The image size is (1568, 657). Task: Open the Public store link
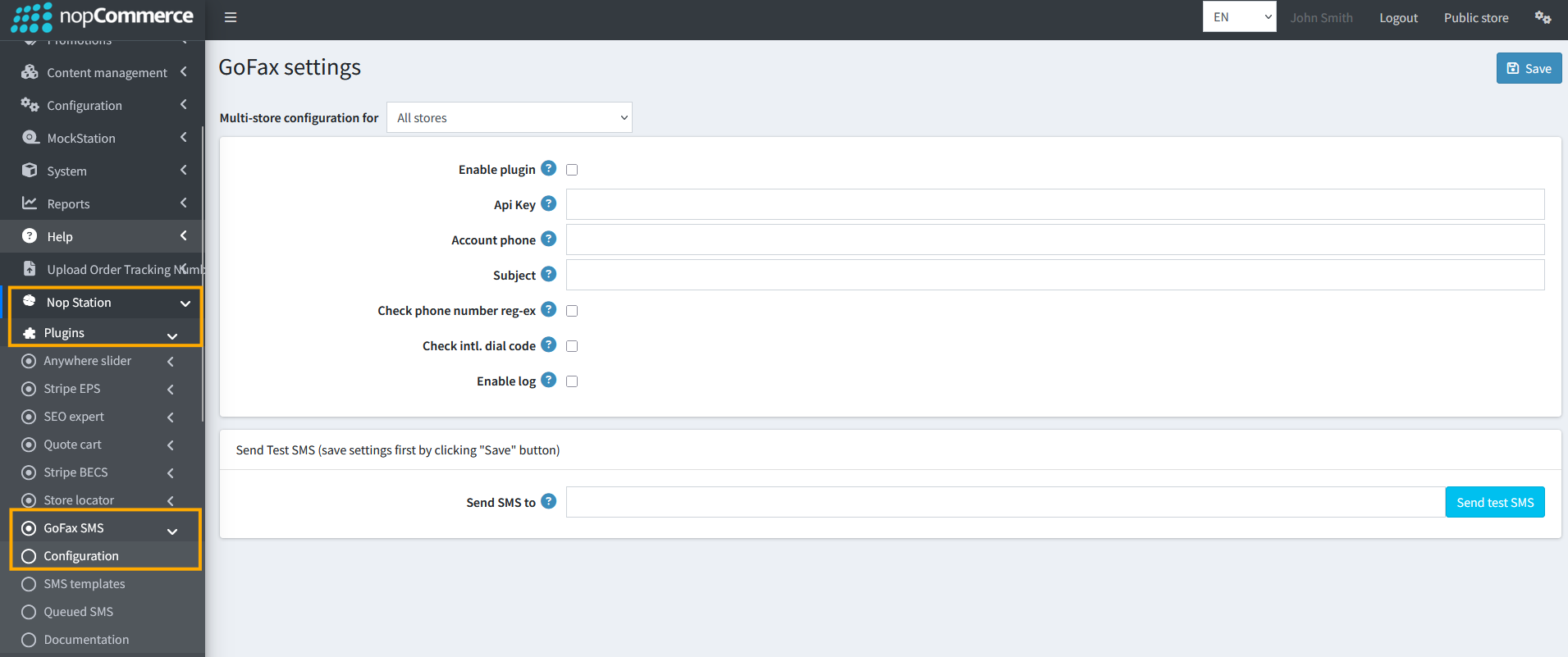click(x=1476, y=18)
